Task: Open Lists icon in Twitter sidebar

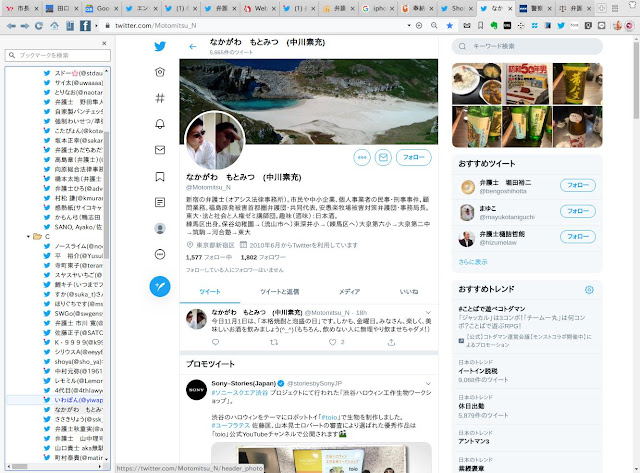Action: tap(160, 202)
